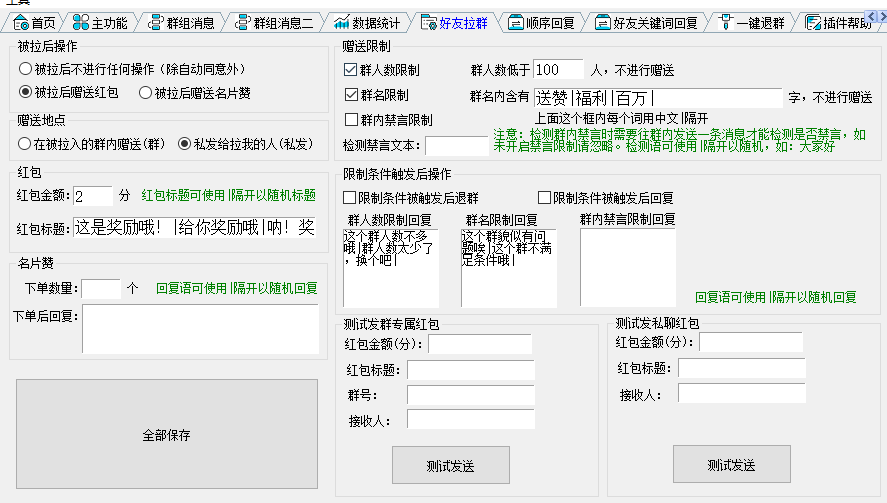Click the 限制条件触发后操作 group label
Screen dimensions: 887x503
coord(397,174)
